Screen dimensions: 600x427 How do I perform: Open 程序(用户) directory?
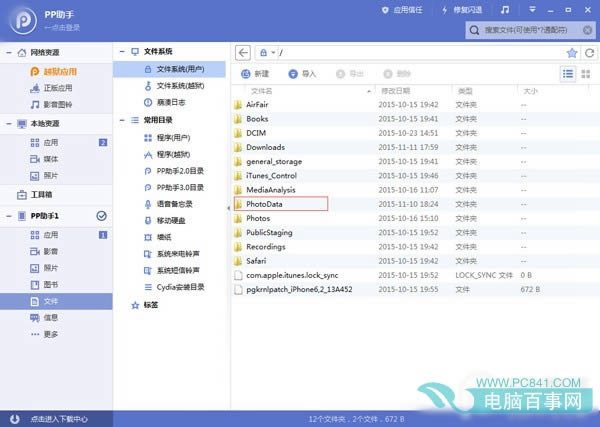click(169, 138)
